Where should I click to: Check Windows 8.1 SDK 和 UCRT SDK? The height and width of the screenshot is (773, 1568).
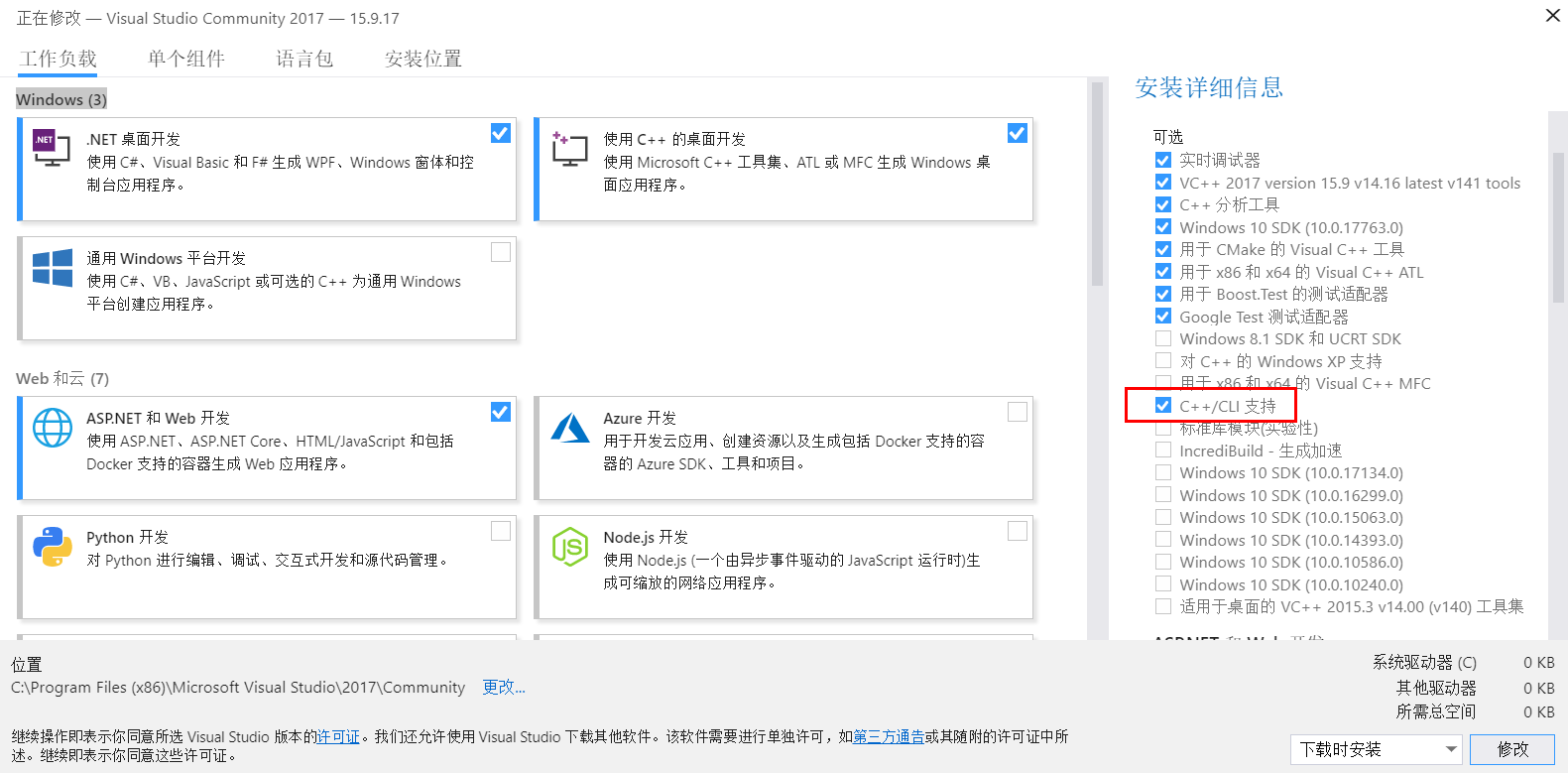1163,338
